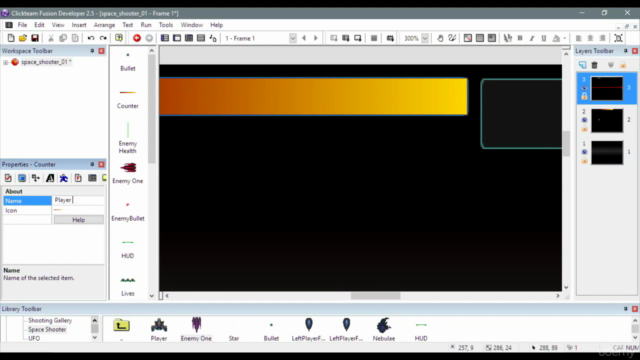Cut selection with the scissors icon
The height and width of the screenshot is (360, 640).
click(x=51, y=38)
